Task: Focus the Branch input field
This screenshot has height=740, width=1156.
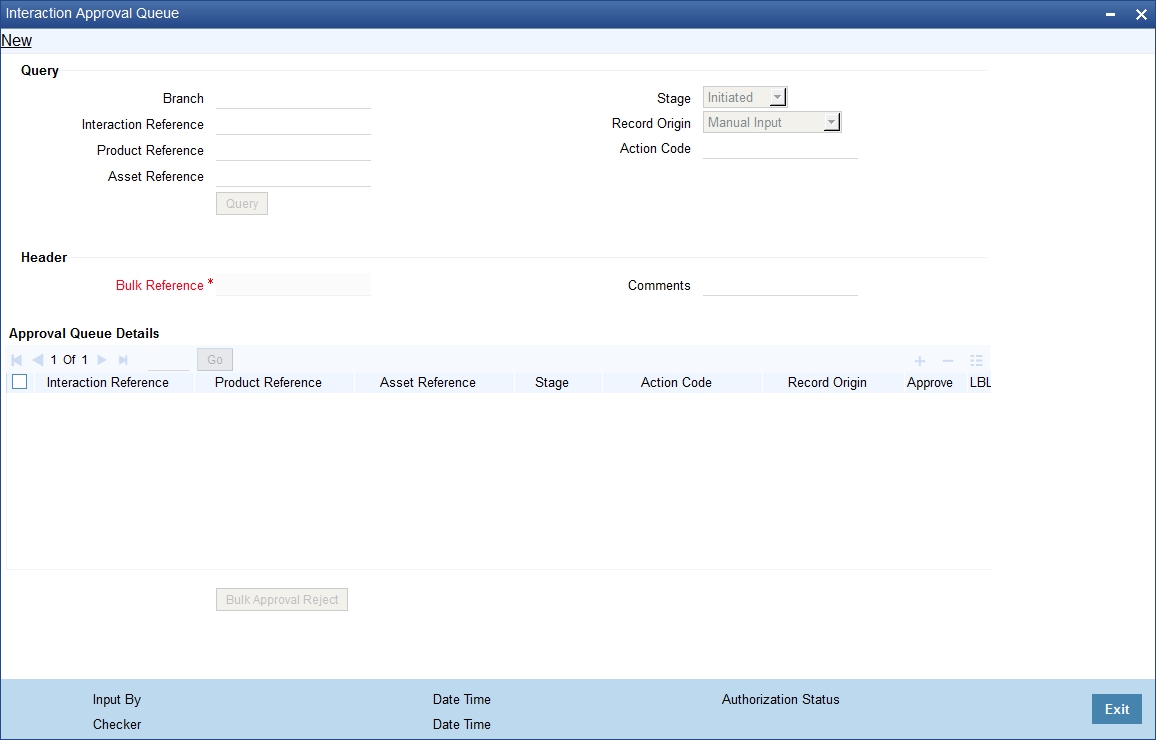Action: click(293, 99)
